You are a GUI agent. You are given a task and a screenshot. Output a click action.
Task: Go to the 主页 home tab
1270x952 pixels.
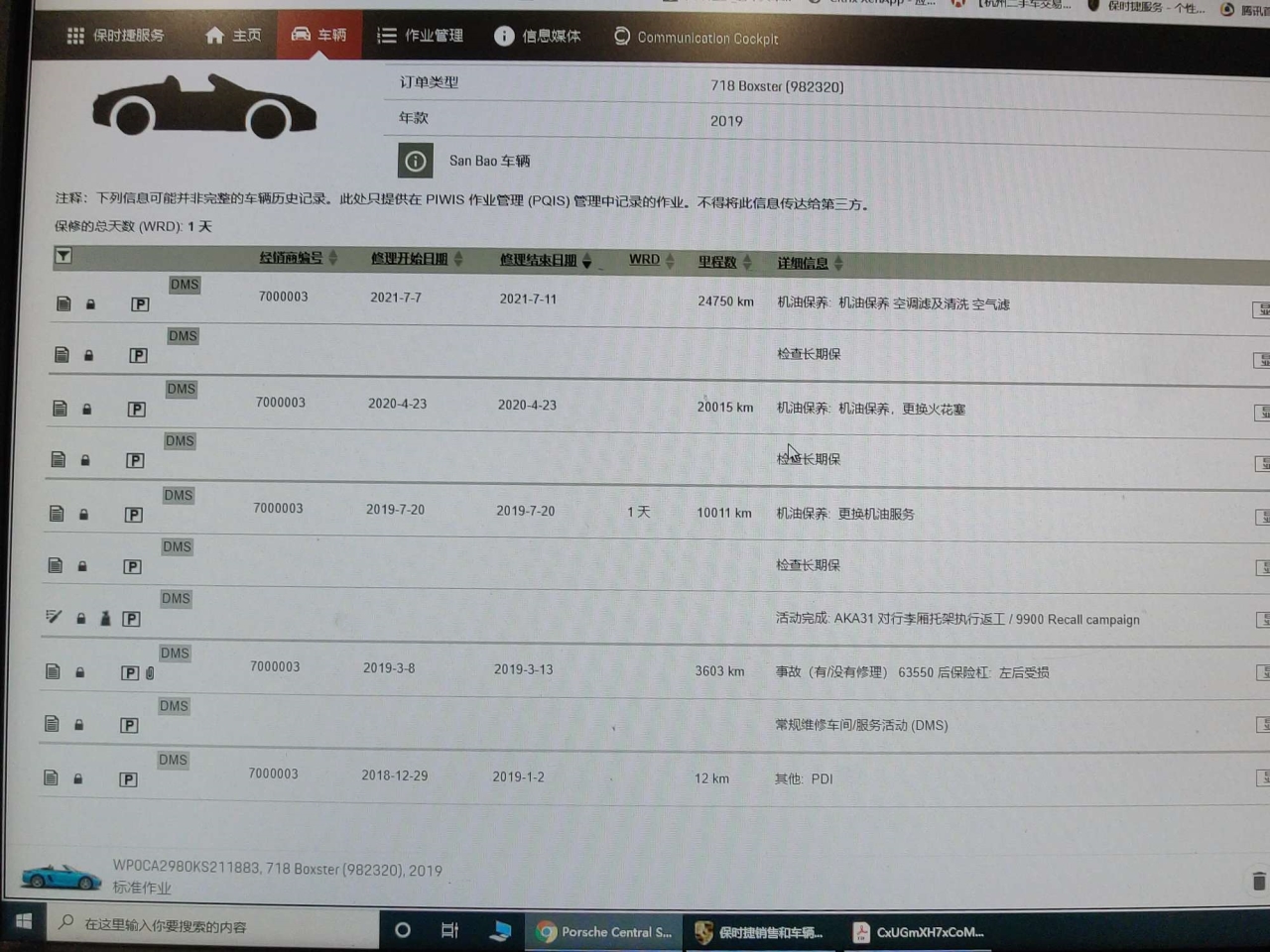click(233, 36)
